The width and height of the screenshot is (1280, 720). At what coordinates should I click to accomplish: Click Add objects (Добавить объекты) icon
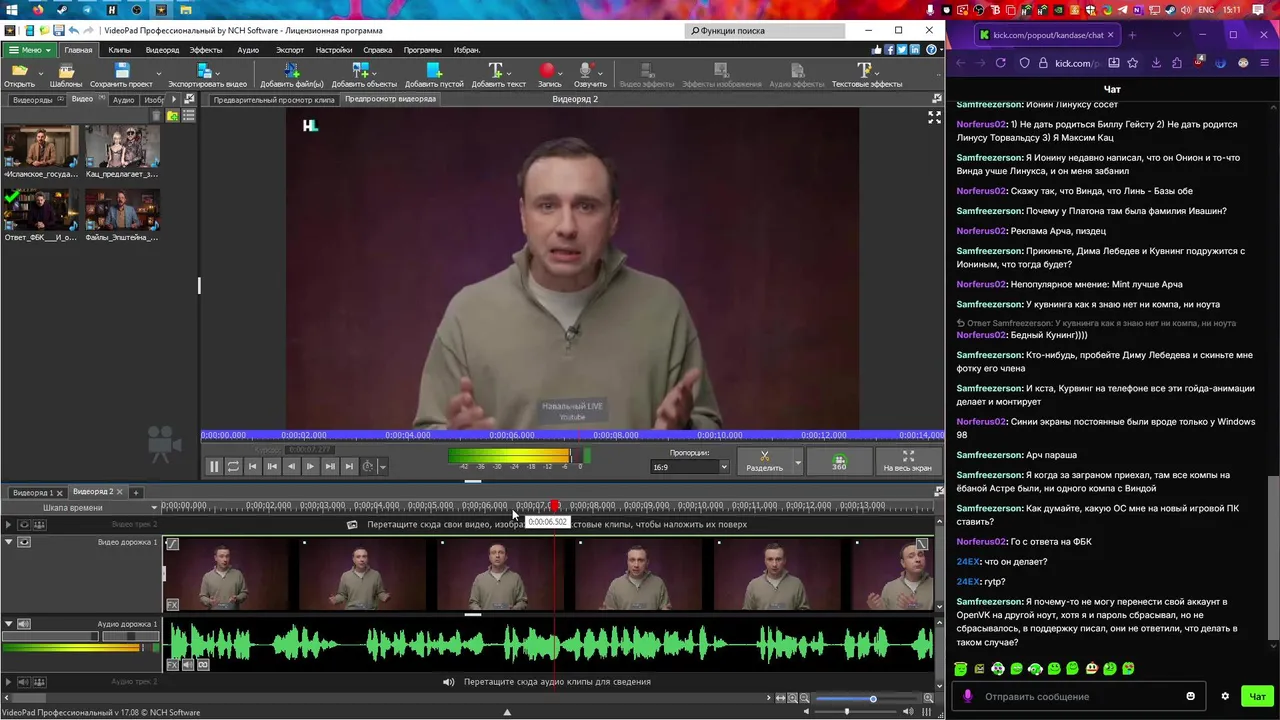(x=362, y=71)
